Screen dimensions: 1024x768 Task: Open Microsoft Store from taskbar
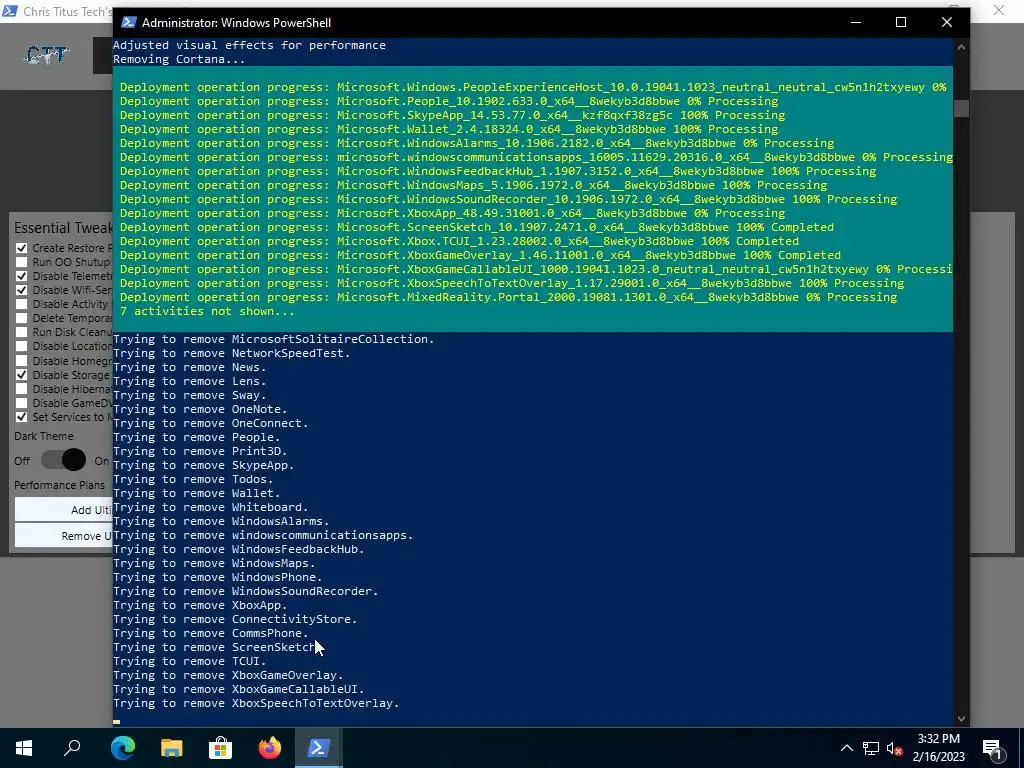pyautogui.click(x=221, y=748)
